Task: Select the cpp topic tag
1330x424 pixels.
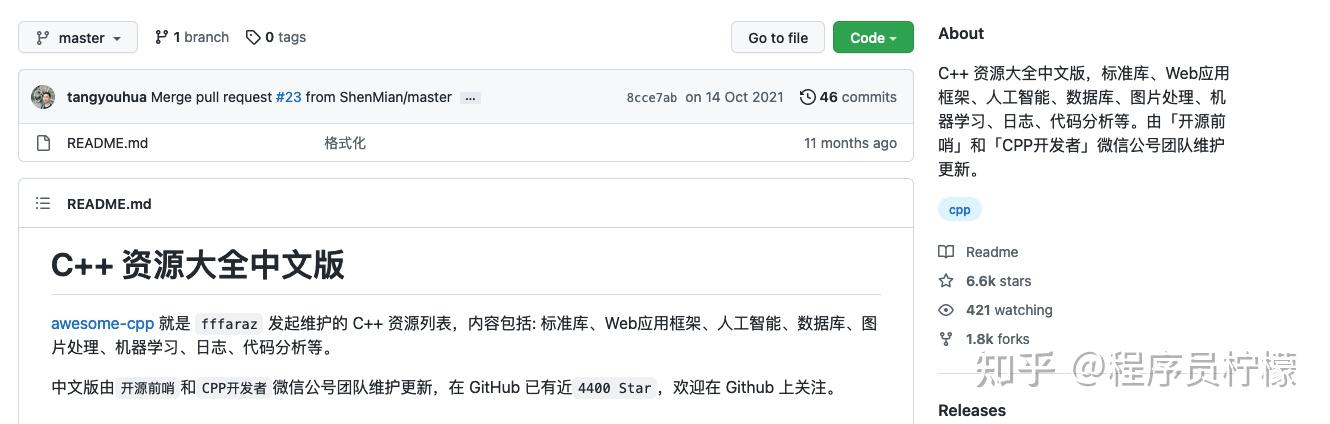Action: [x=959, y=209]
